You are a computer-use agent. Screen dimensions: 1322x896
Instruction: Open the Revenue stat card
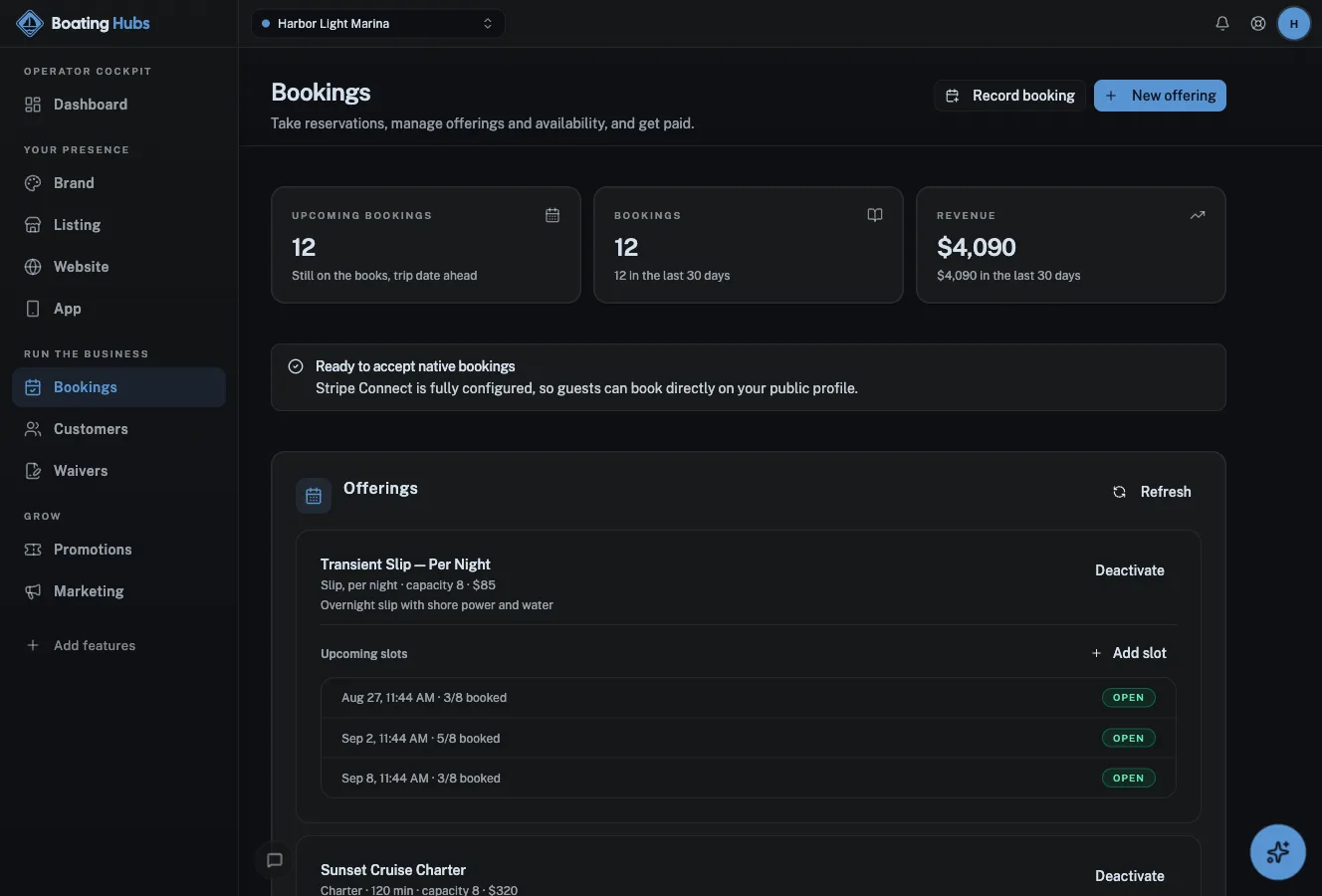point(1071,245)
